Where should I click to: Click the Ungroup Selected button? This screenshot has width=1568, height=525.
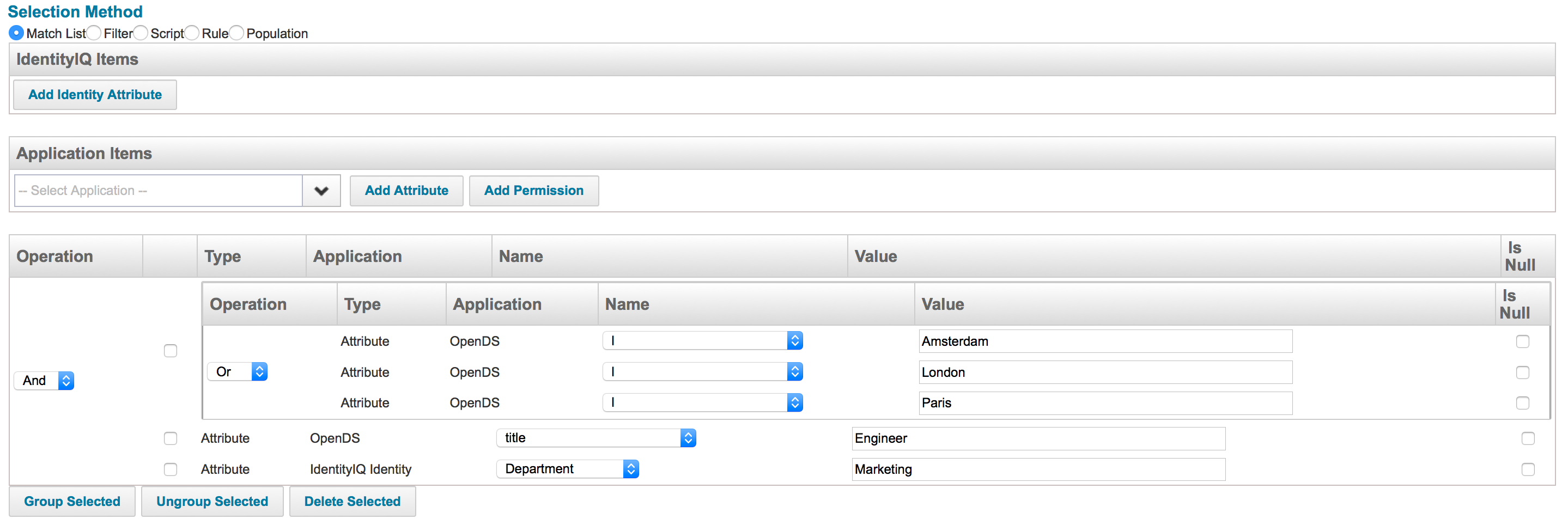[212, 502]
